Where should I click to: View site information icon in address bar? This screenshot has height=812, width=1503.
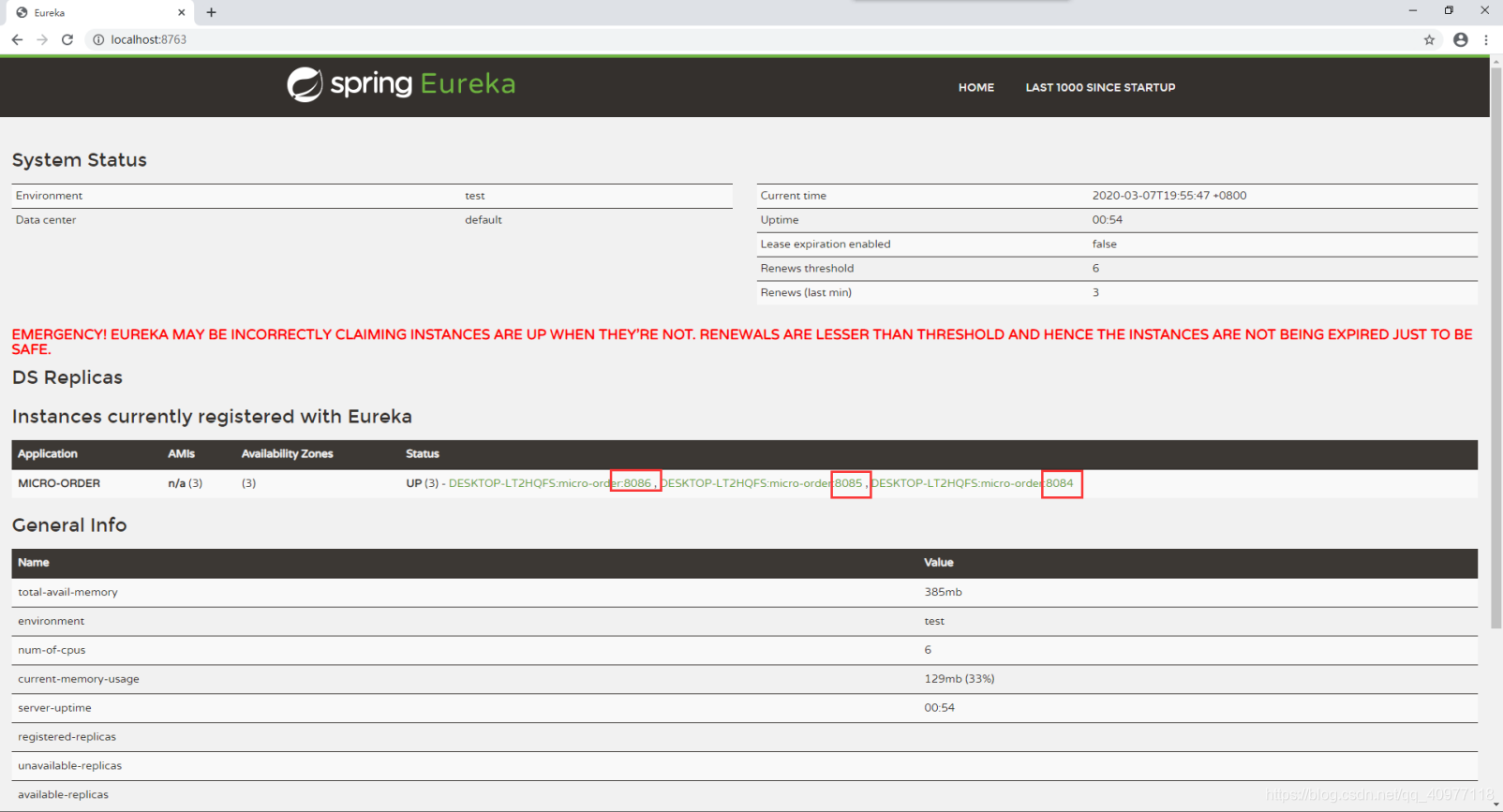point(98,39)
